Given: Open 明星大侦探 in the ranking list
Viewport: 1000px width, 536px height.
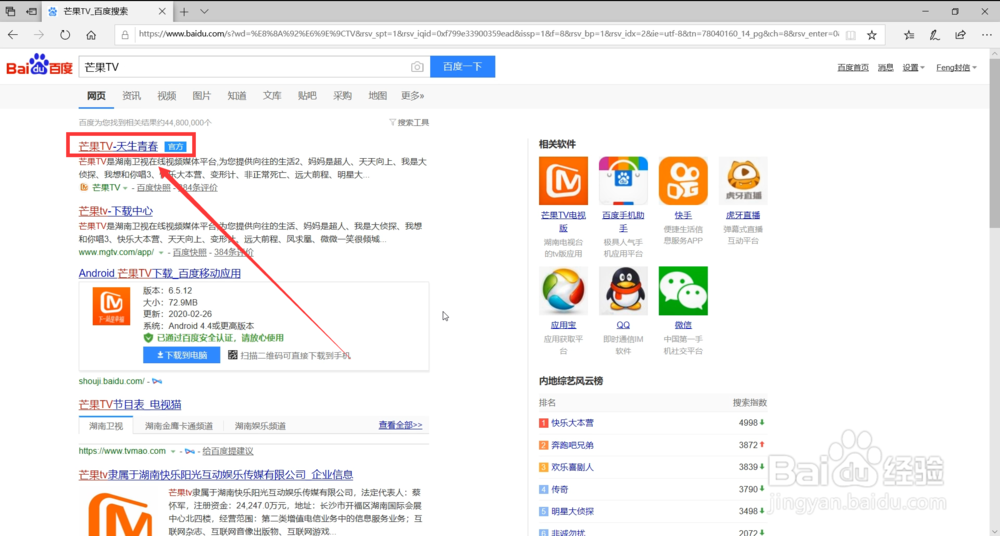Looking at the screenshot, I should [572, 512].
